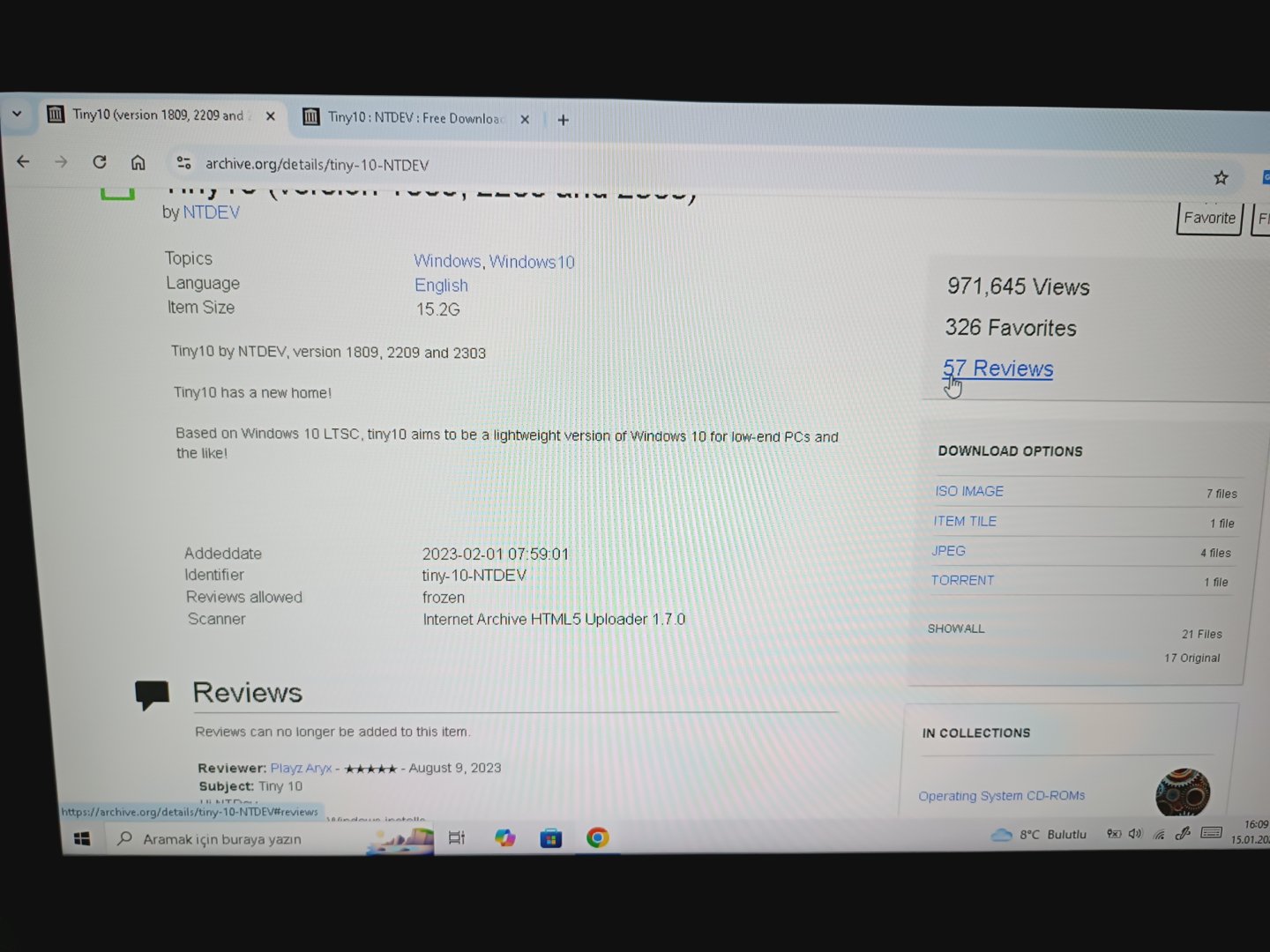Screen dimensions: 1270x952
Task: Click Internet Archive HTML5 Uploader 1.7.0 text
Action: pyautogui.click(x=554, y=619)
